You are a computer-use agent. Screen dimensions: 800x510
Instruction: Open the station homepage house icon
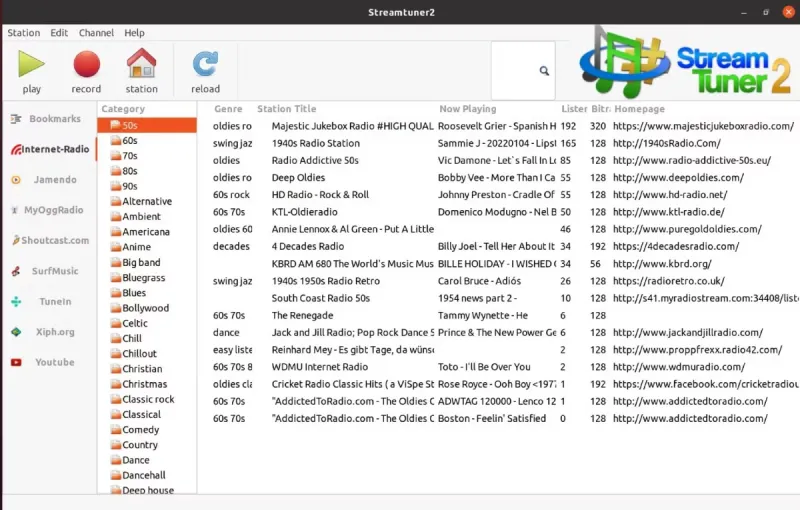point(141,63)
